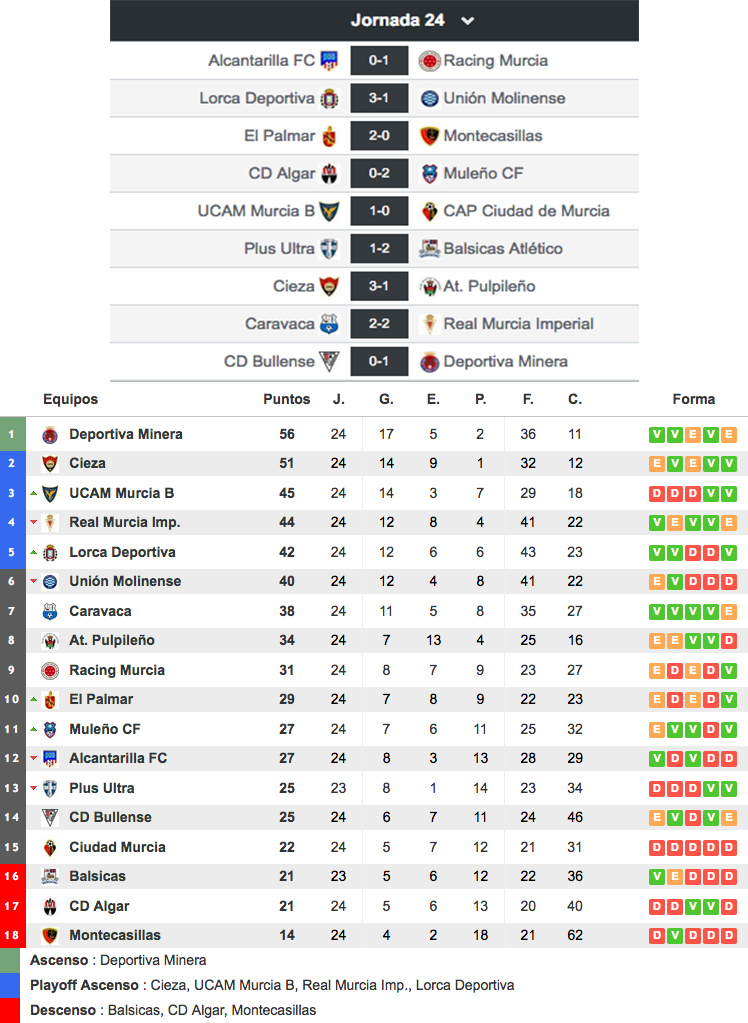Click Deportiva Minera's most recent form badge
This screenshot has height=1023, width=748.
(729, 435)
